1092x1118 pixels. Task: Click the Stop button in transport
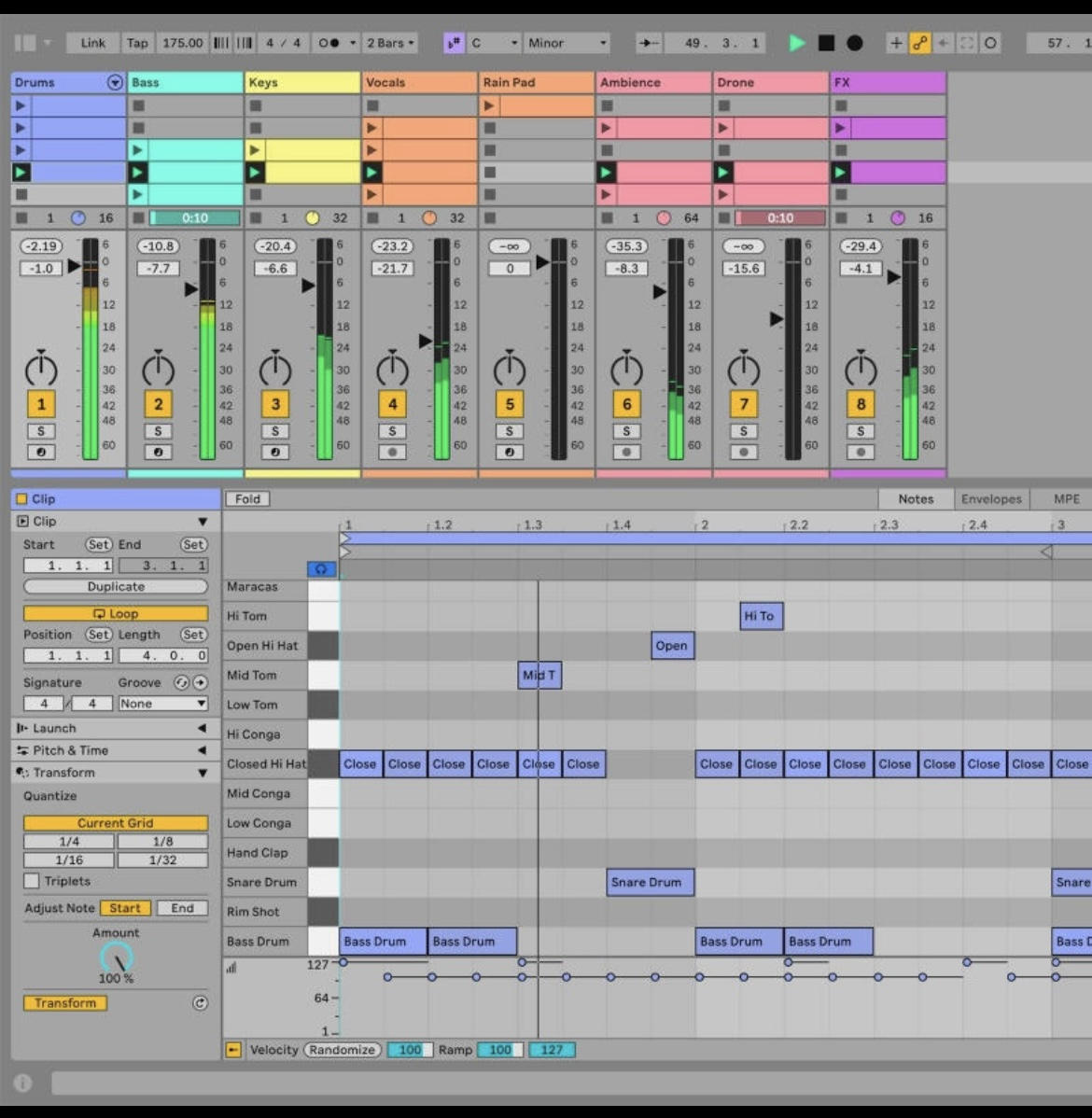click(826, 43)
